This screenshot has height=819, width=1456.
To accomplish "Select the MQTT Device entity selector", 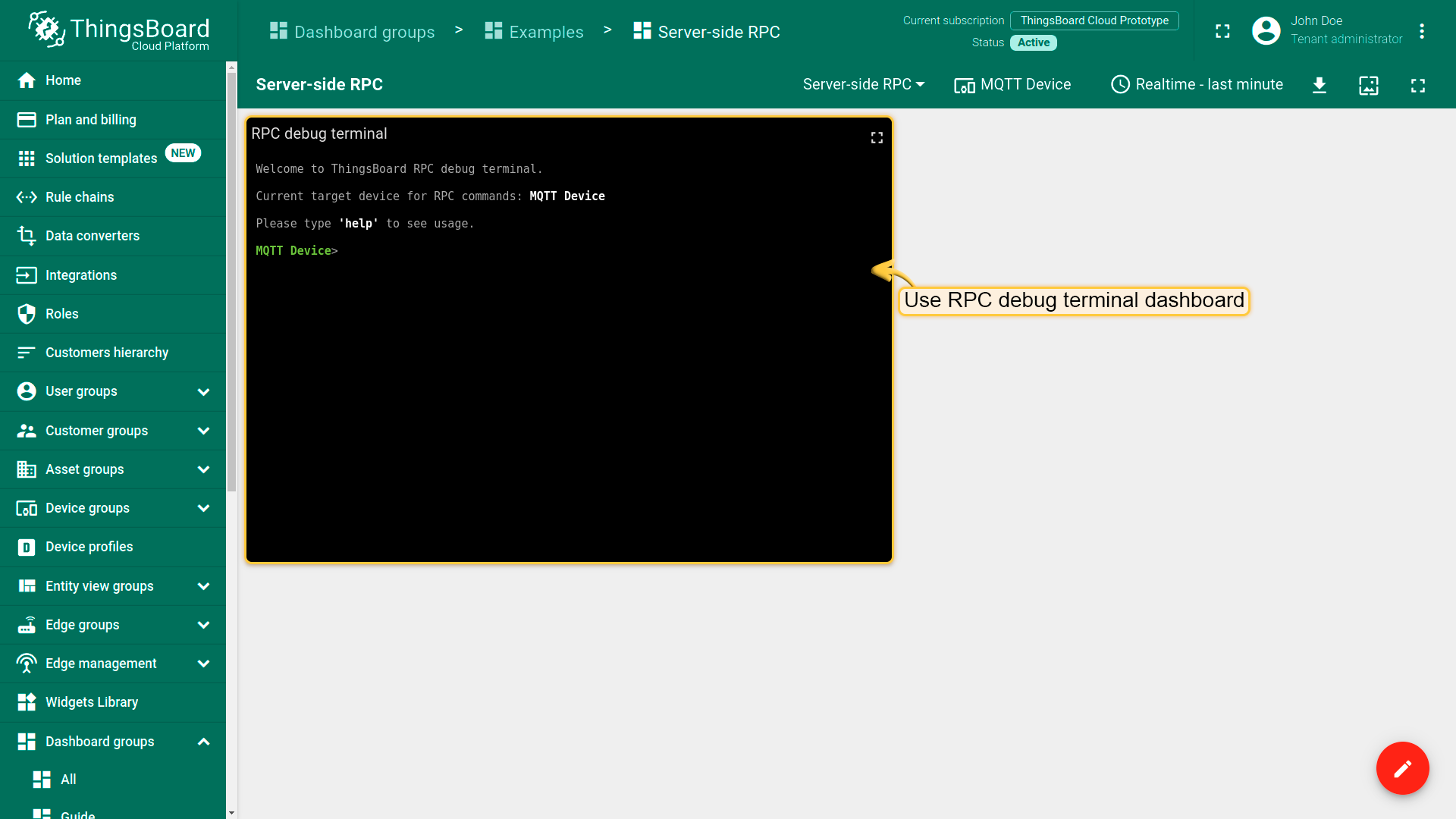I will point(1012,85).
